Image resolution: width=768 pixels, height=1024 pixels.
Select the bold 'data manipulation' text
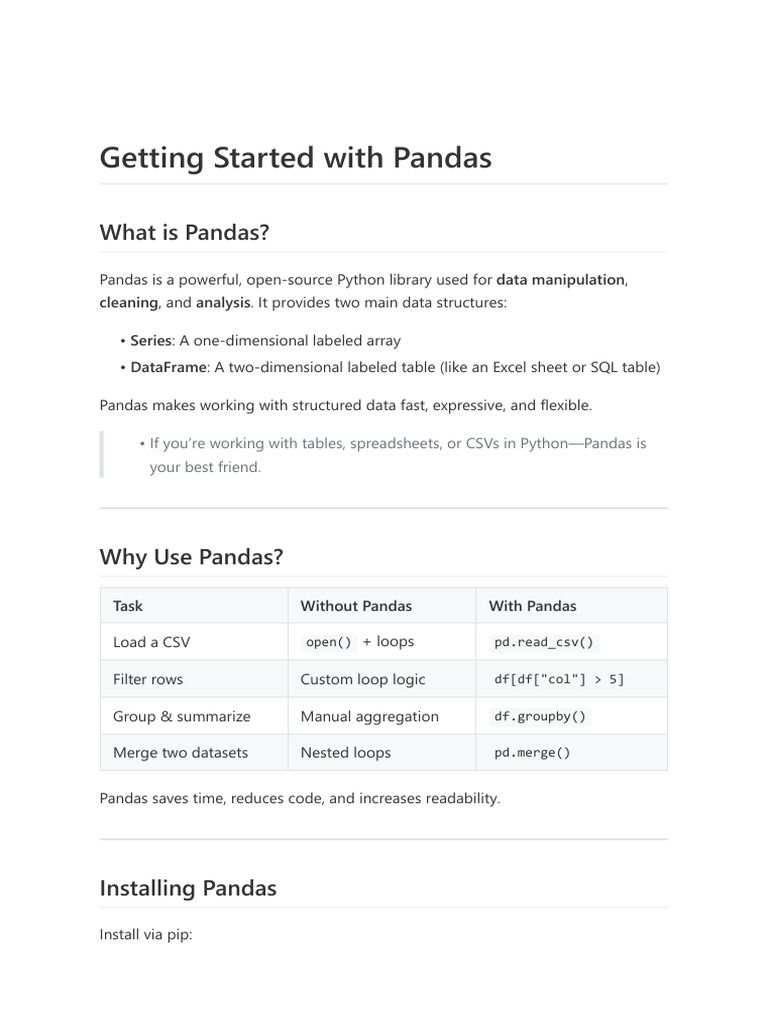point(561,280)
